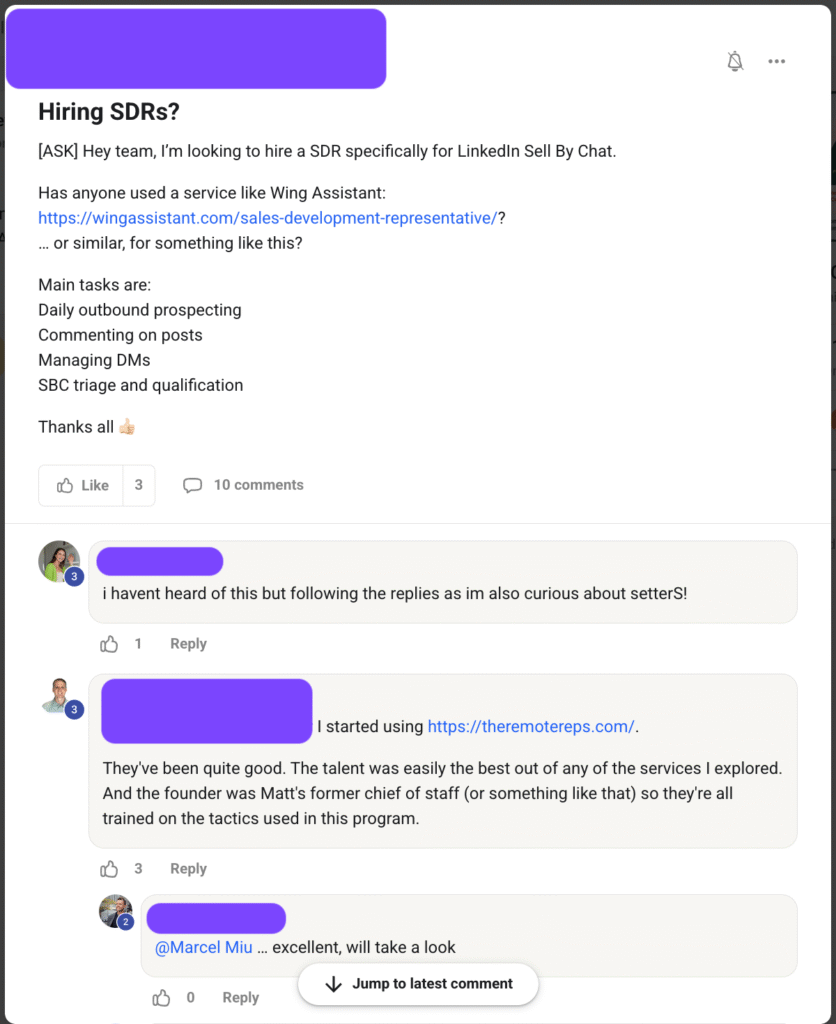This screenshot has width=836, height=1024.
Task: Click the nested reply author's avatar
Action: click(115, 911)
